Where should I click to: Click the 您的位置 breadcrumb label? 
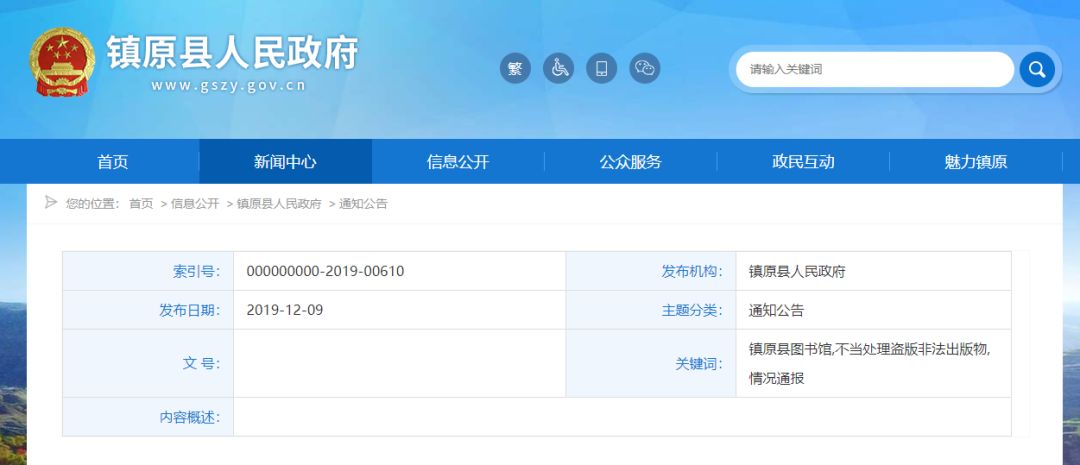click(92, 204)
